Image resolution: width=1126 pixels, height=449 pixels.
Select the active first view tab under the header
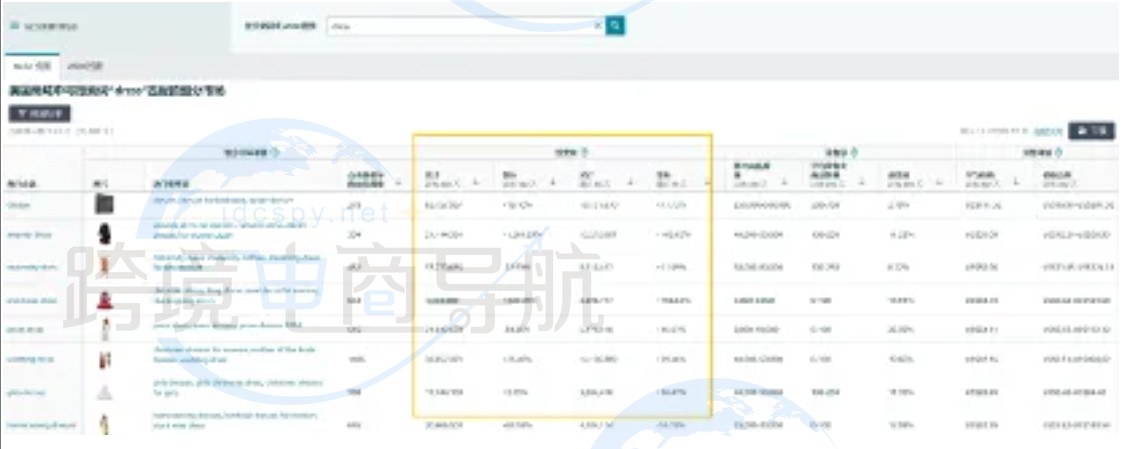[32, 66]
